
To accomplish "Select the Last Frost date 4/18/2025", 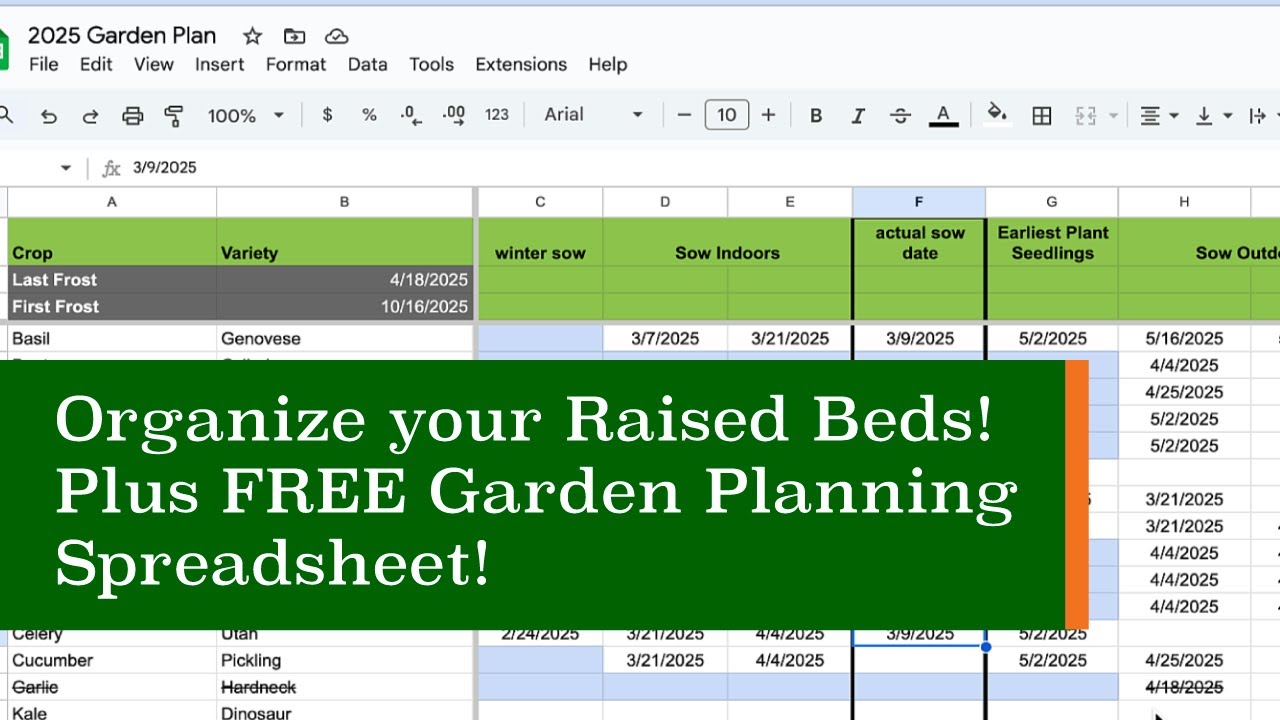I will (x=344, y=280).
